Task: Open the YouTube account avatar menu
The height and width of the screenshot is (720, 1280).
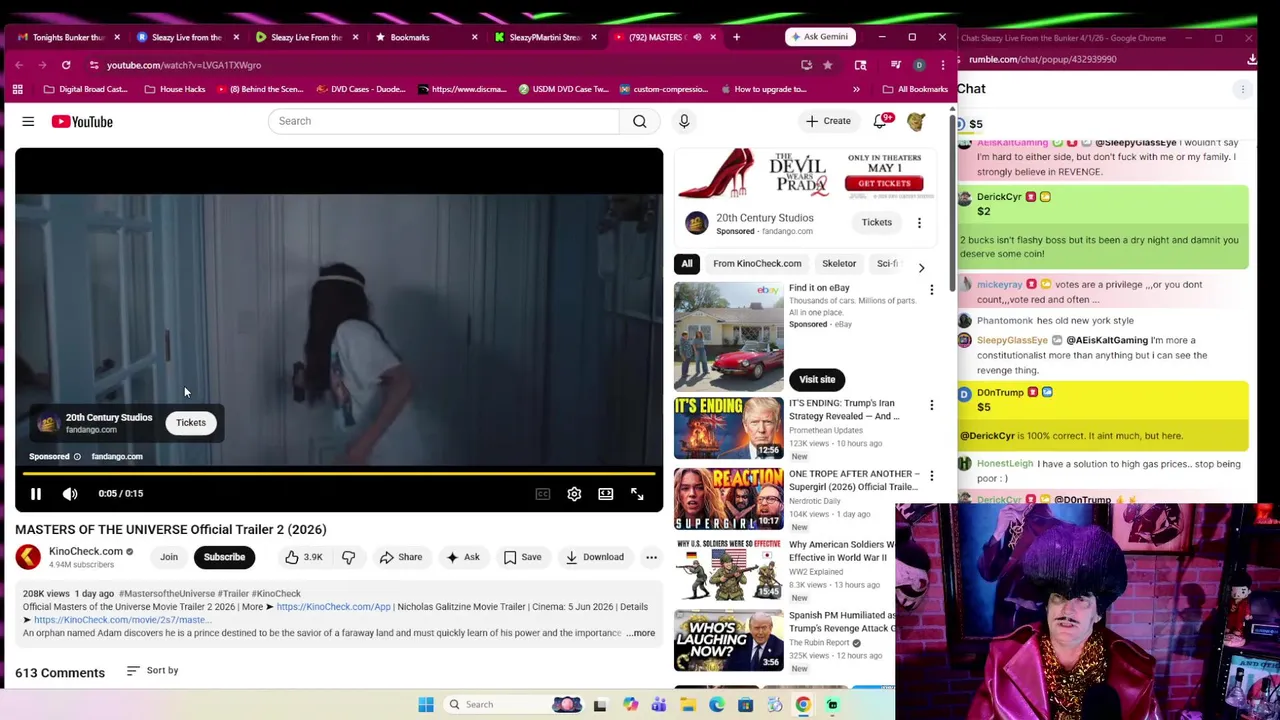Action: tap(916, 121)
